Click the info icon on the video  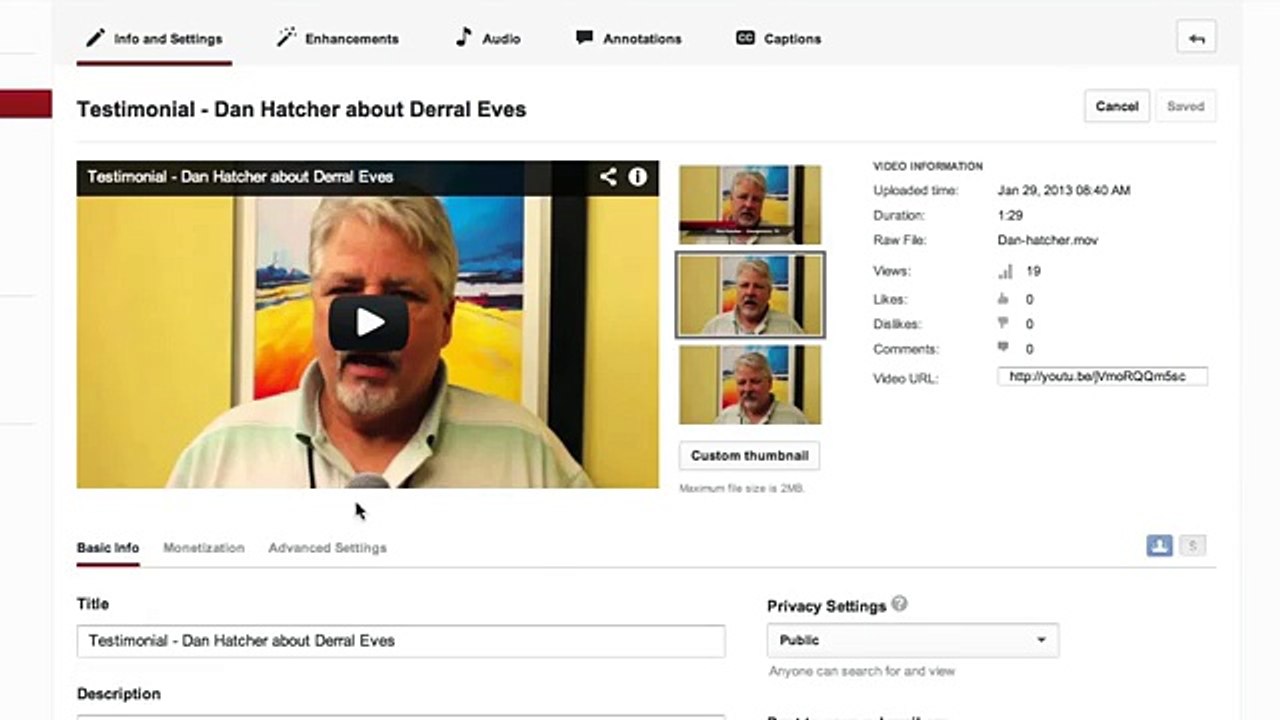tap(638, 177)
